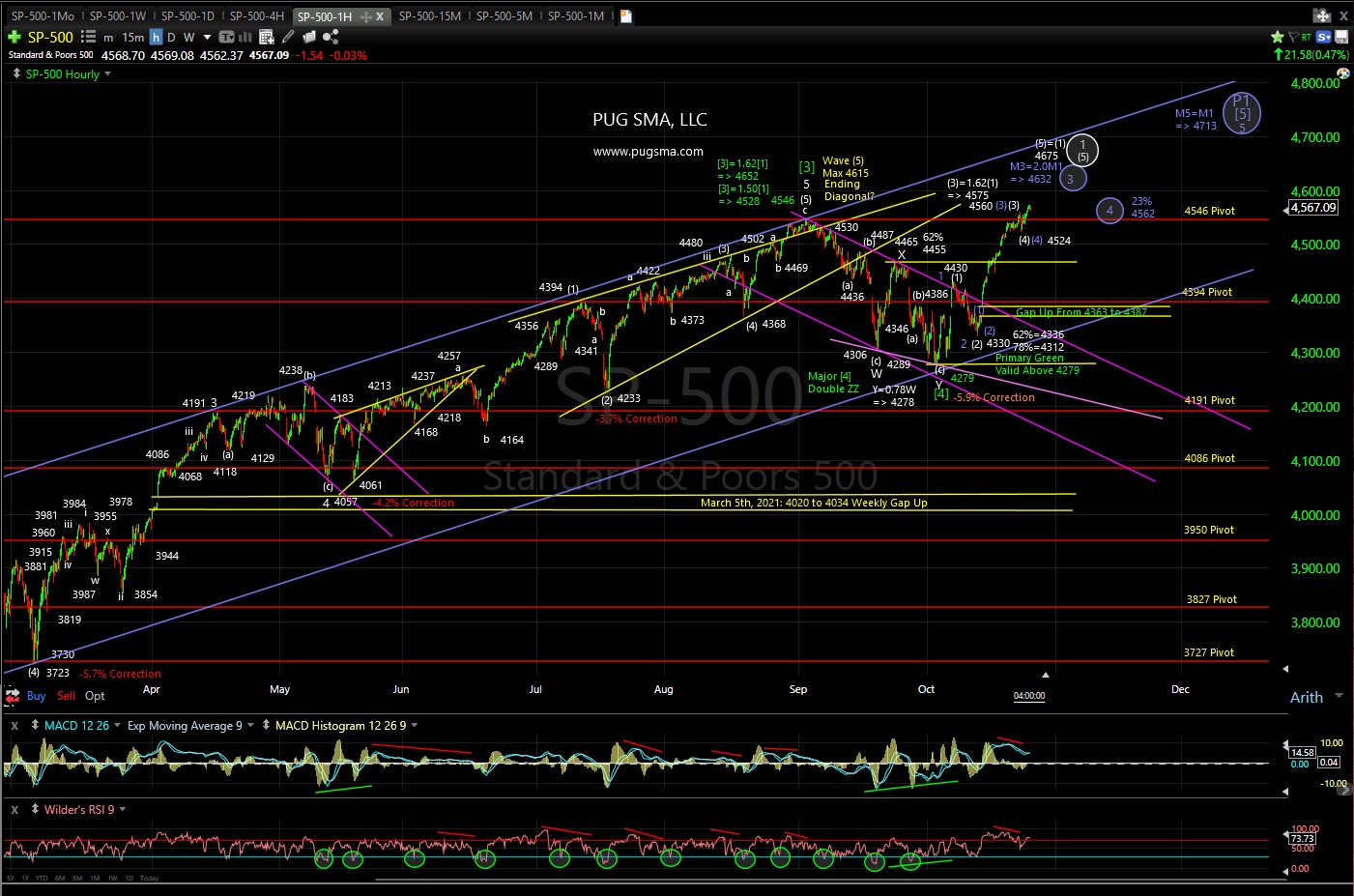Click the detach window folder icon

pyautogui.click(x=1322, y=15)
